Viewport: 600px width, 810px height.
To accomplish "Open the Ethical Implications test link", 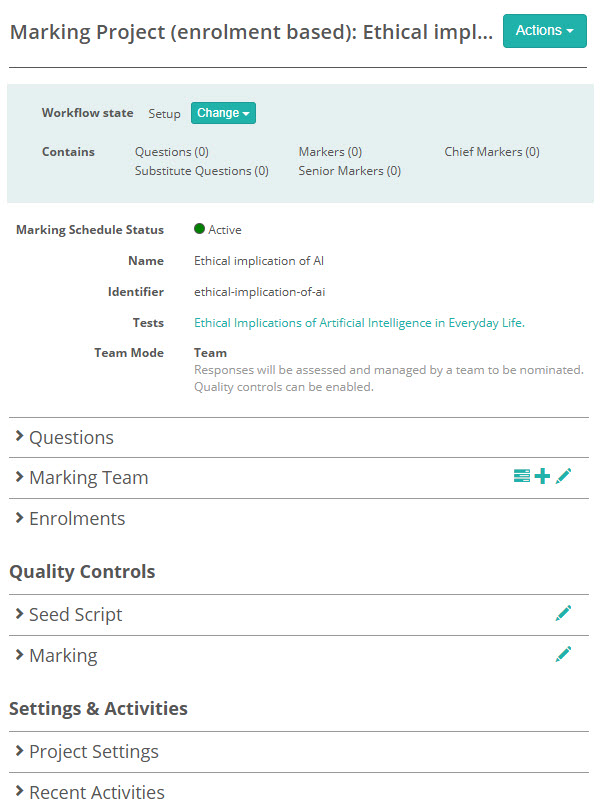I will tap(359, 323).
